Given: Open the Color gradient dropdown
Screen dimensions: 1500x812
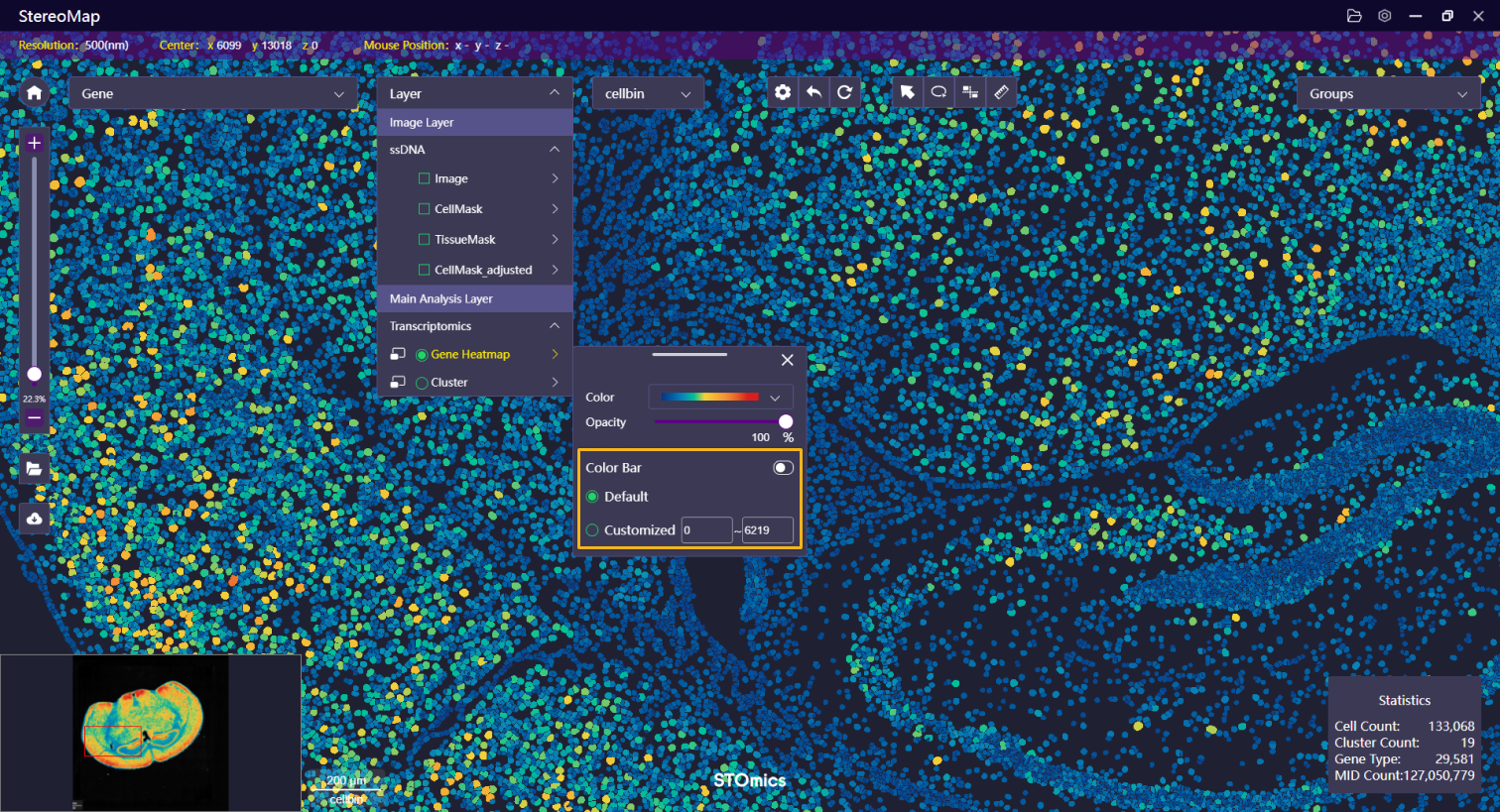Looking at the screenshot, I should [720, 398].
